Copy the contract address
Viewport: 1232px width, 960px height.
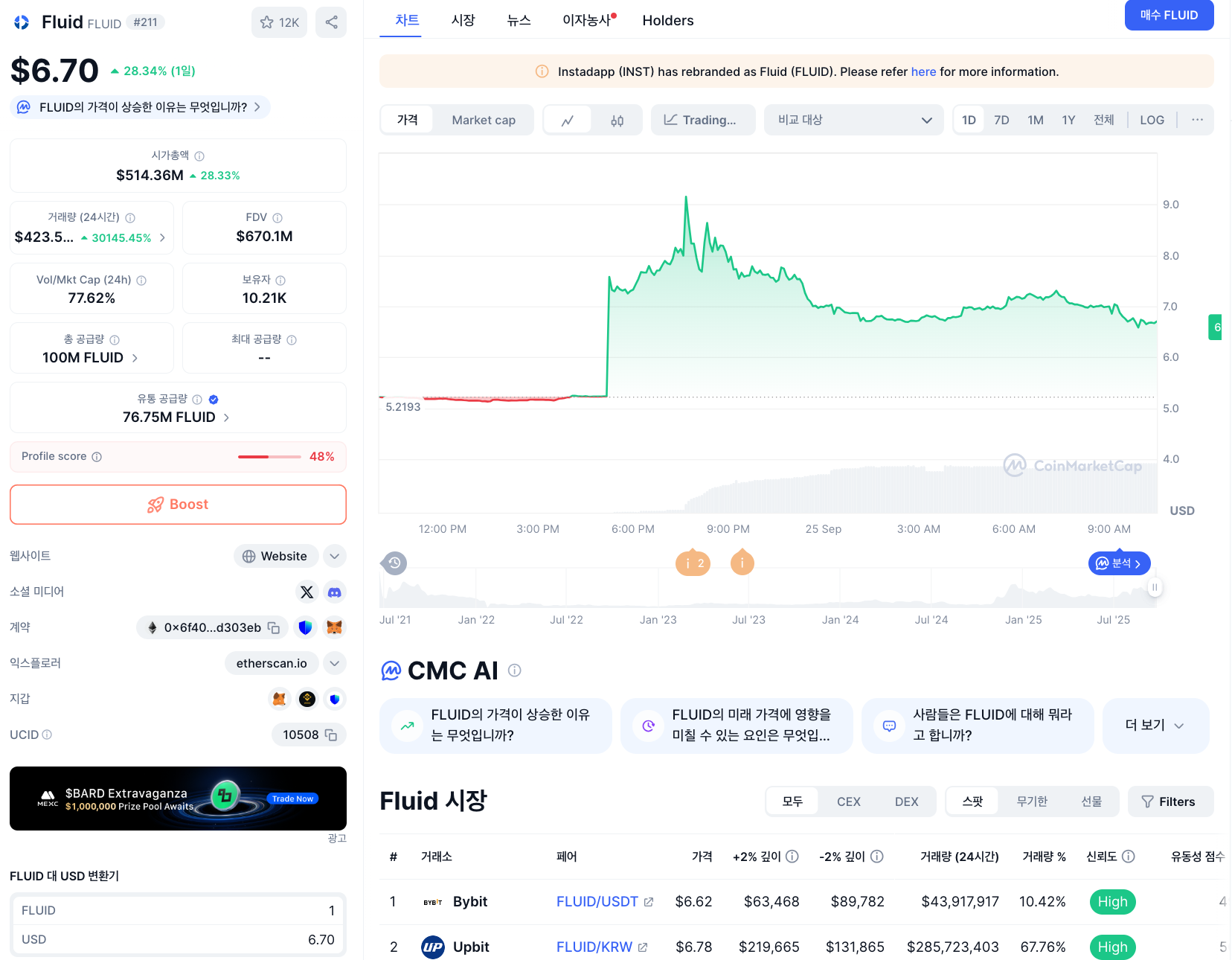click(274, 628)
